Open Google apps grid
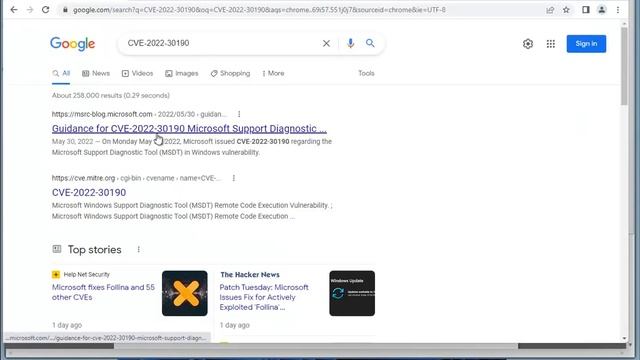The height and width of the screenshot is (360, 640). point(551,44)
